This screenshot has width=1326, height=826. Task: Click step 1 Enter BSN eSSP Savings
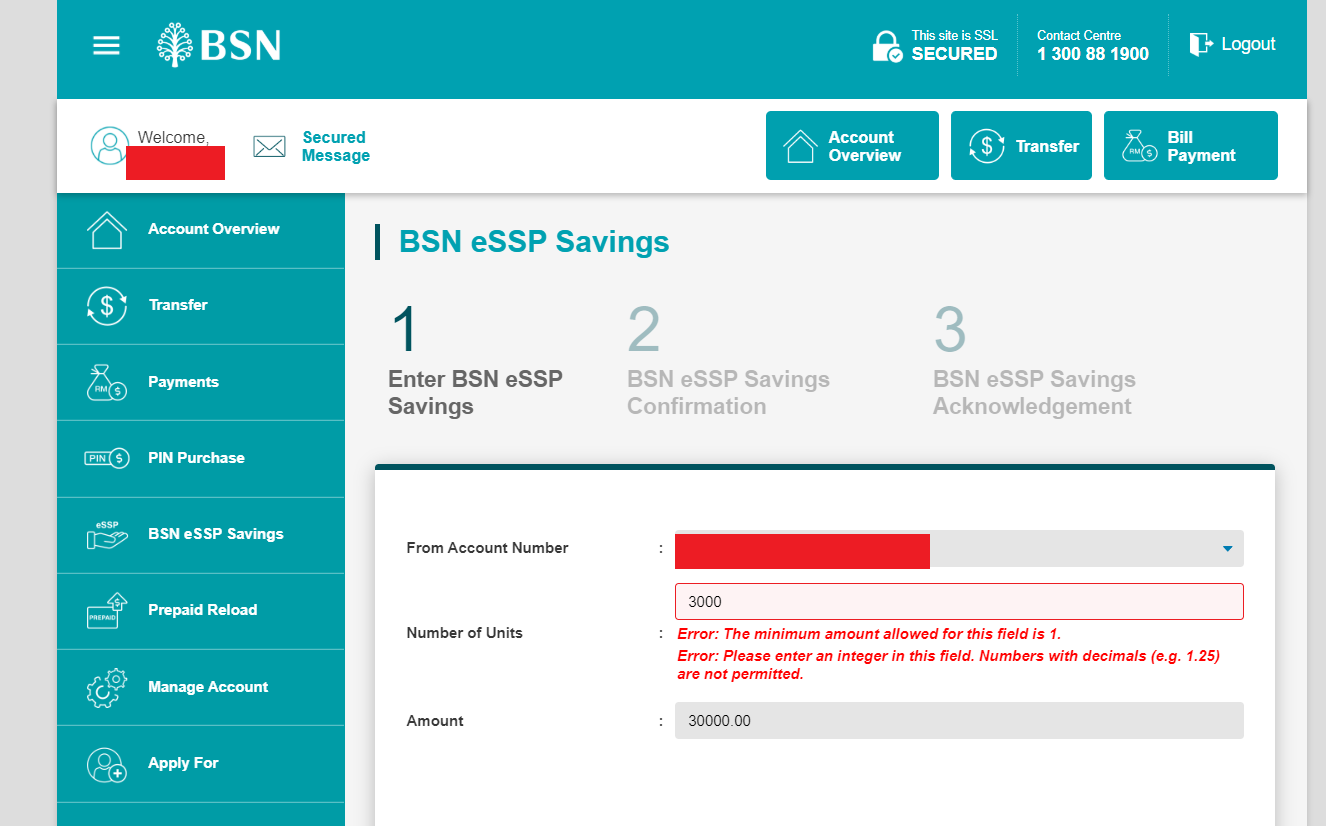475,360
